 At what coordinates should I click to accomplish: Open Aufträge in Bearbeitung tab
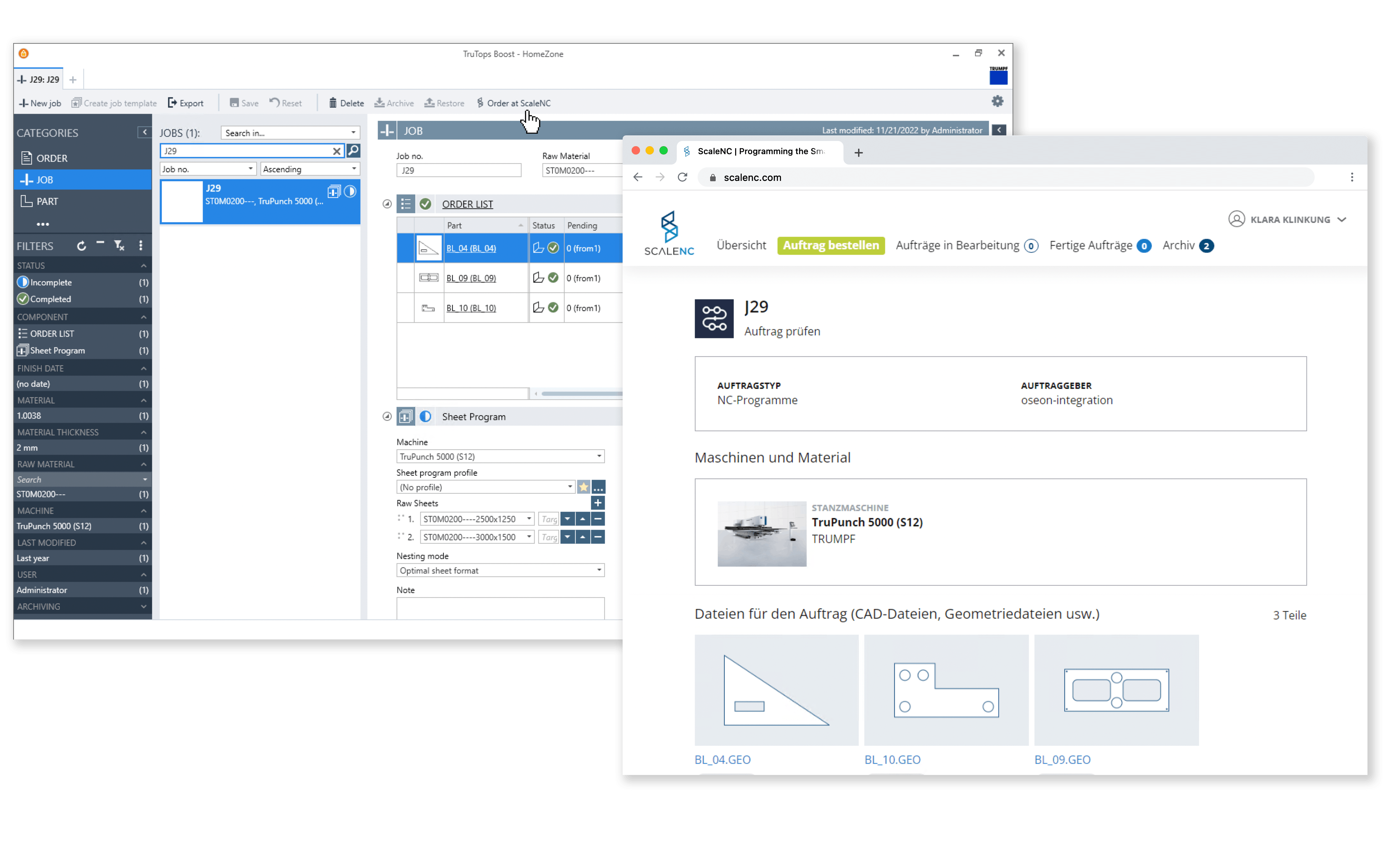point(967,246)
